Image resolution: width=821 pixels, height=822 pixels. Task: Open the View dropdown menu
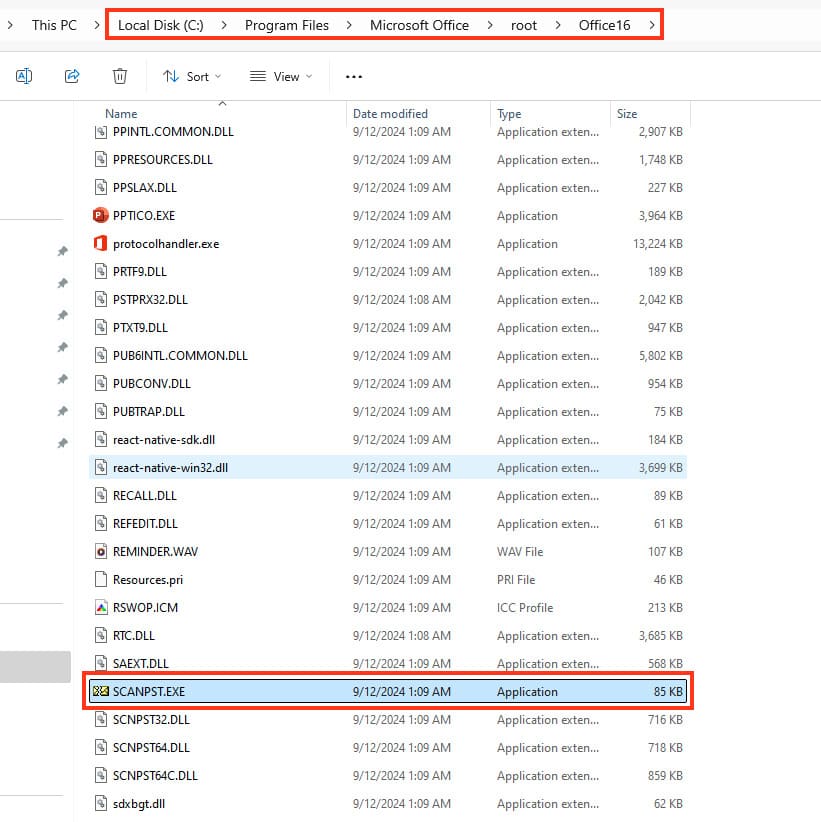click(x=281, y=76)
